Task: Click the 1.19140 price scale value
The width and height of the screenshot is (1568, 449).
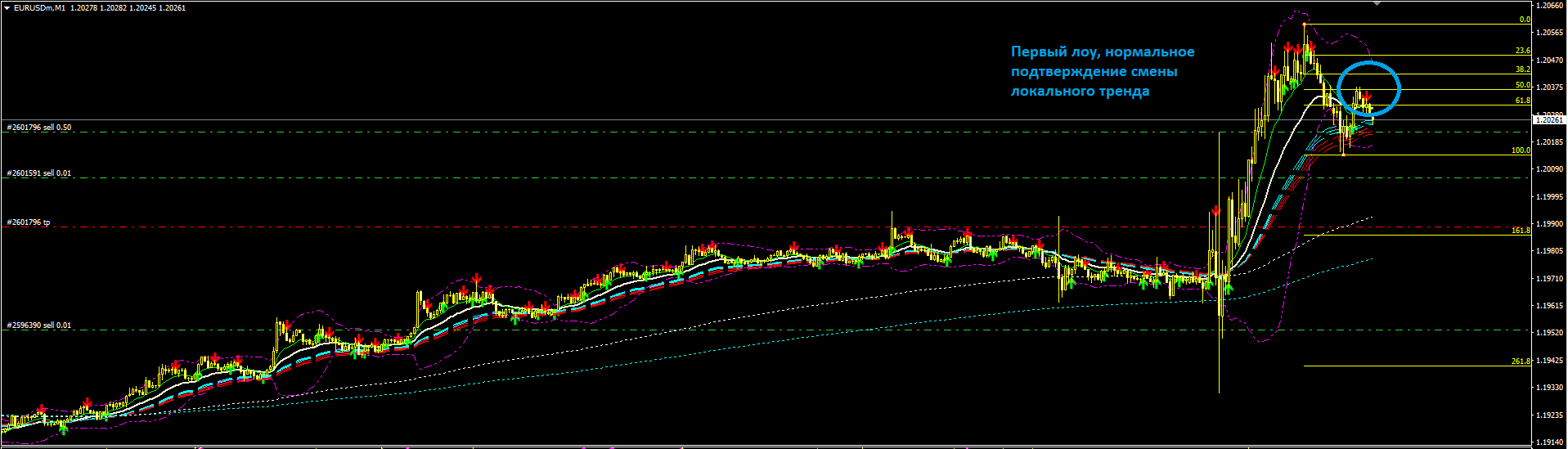Action: [1551, 442]
